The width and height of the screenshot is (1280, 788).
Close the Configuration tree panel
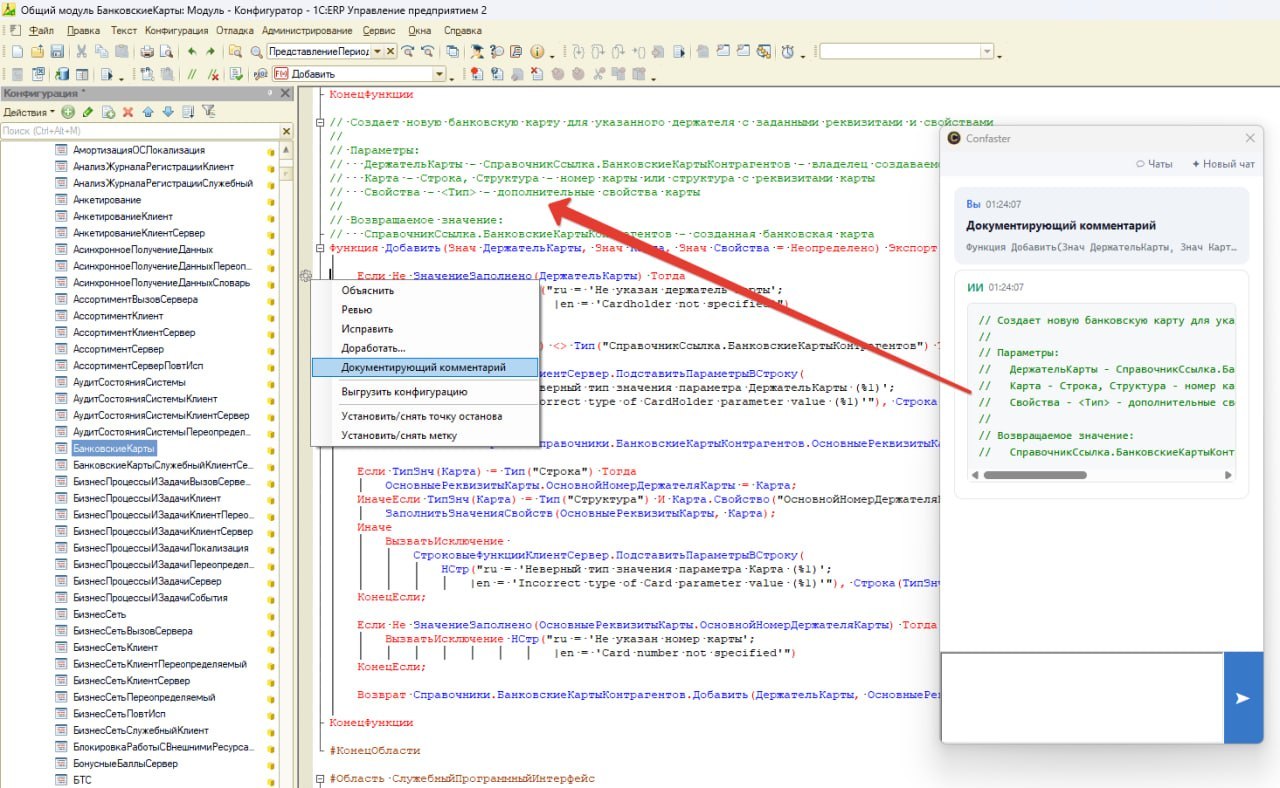click(285, 93)
